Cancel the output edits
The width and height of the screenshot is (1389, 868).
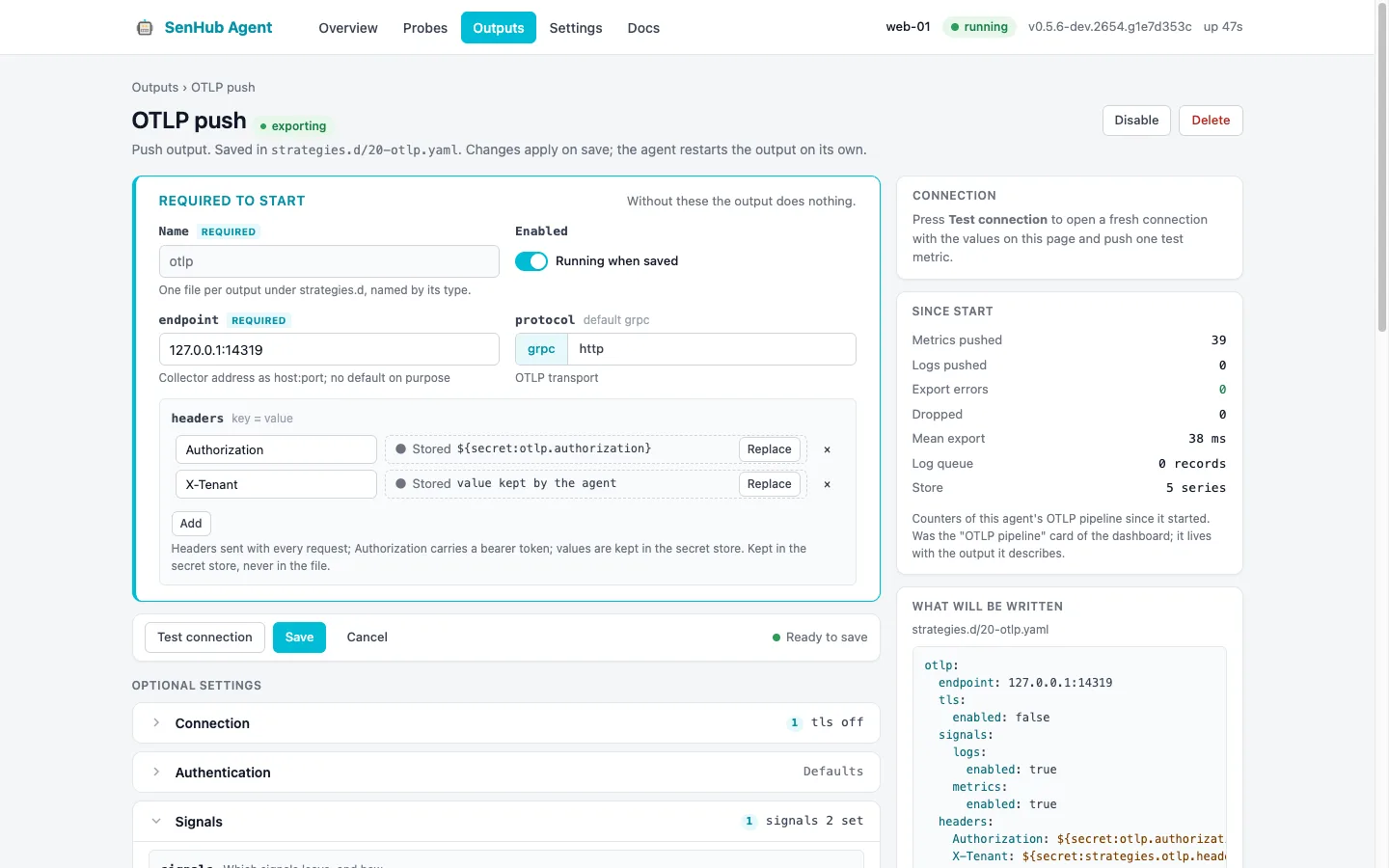click(x=368, y=637)
